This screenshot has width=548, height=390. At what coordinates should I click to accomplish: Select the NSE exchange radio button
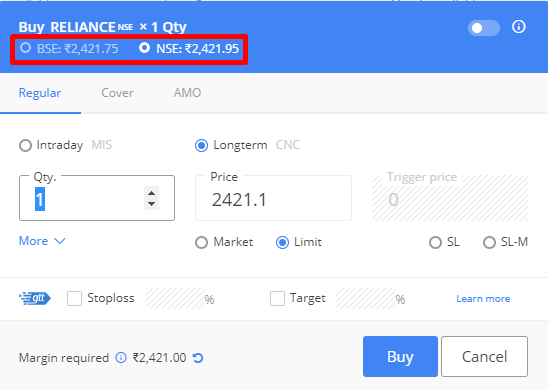click(x=144, y=48)
